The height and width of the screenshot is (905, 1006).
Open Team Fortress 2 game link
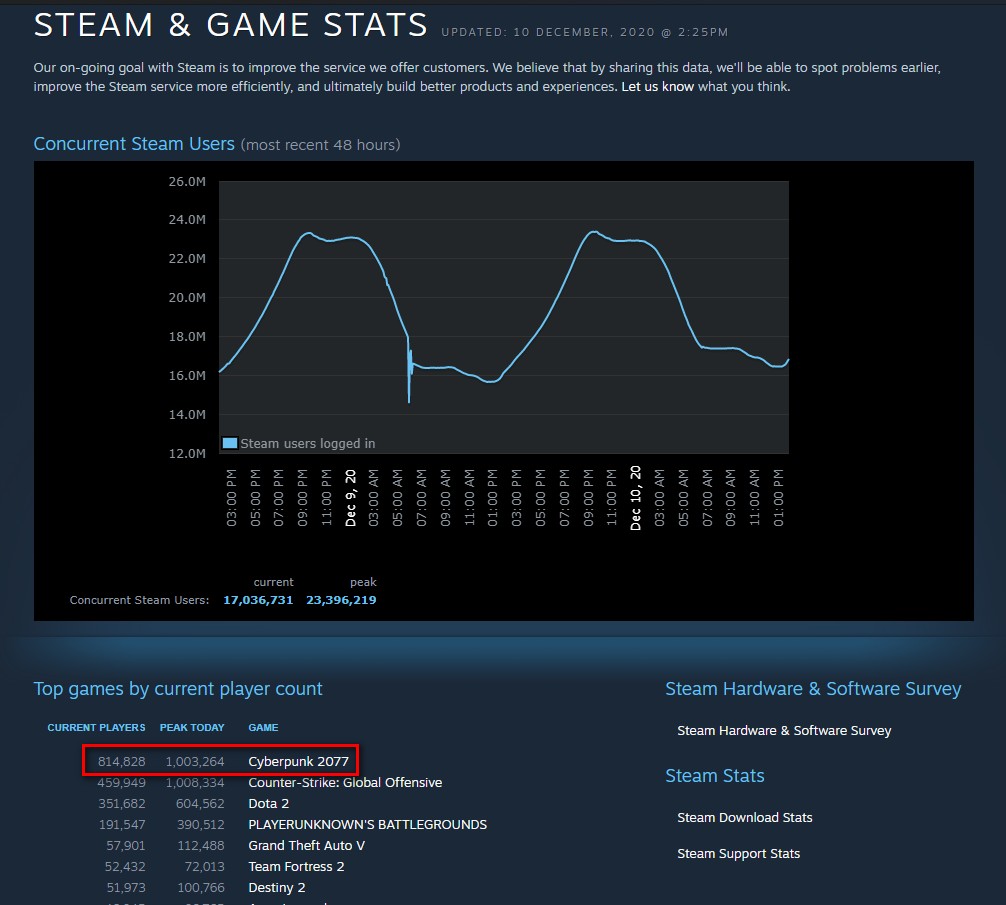pos(296,867)
